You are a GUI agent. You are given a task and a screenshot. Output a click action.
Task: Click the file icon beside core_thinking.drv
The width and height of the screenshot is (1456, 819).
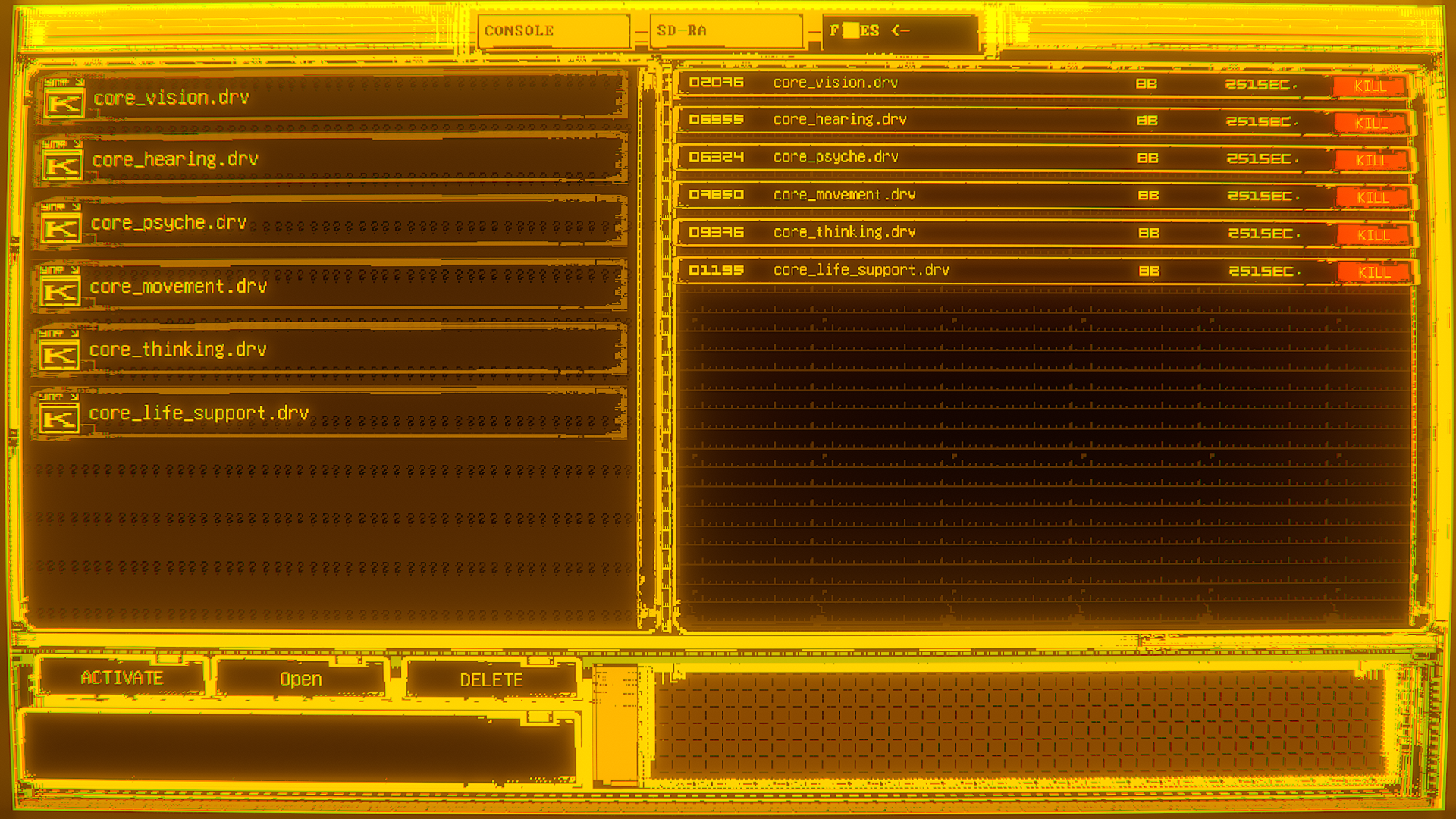[x=60, y=356]
